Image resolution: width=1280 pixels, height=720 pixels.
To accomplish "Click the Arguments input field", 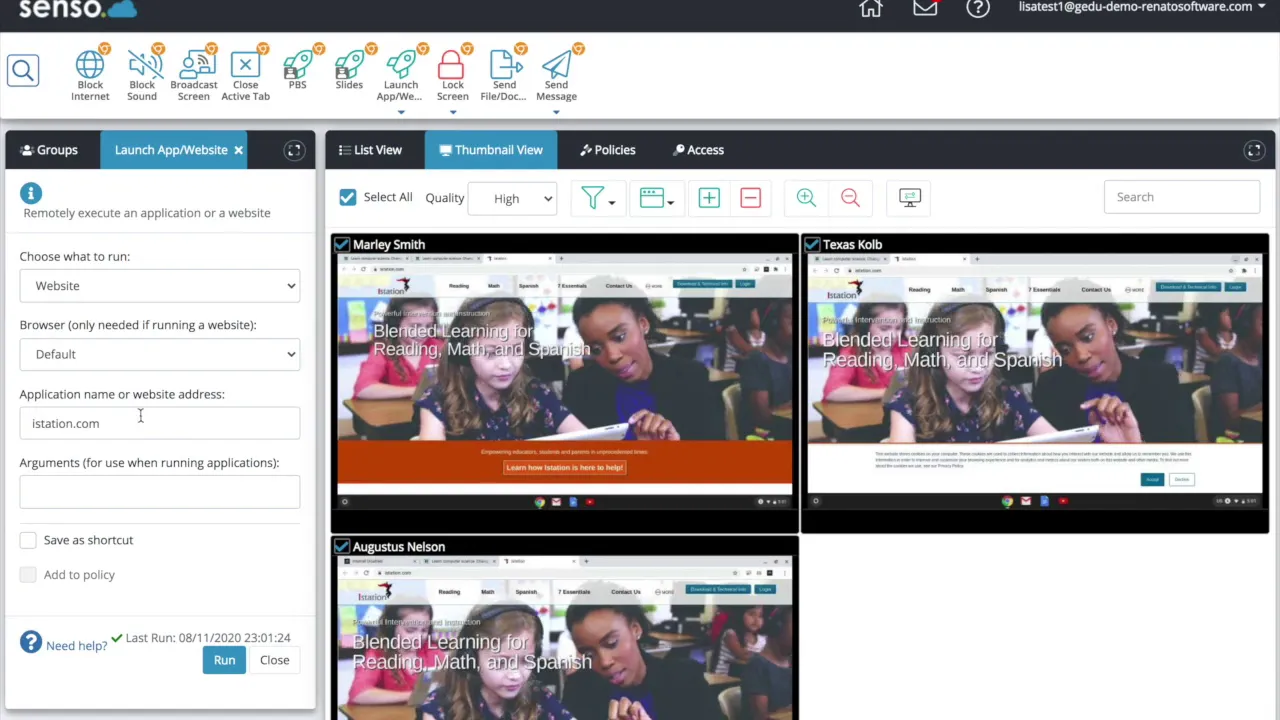I will tap(160, 492).
